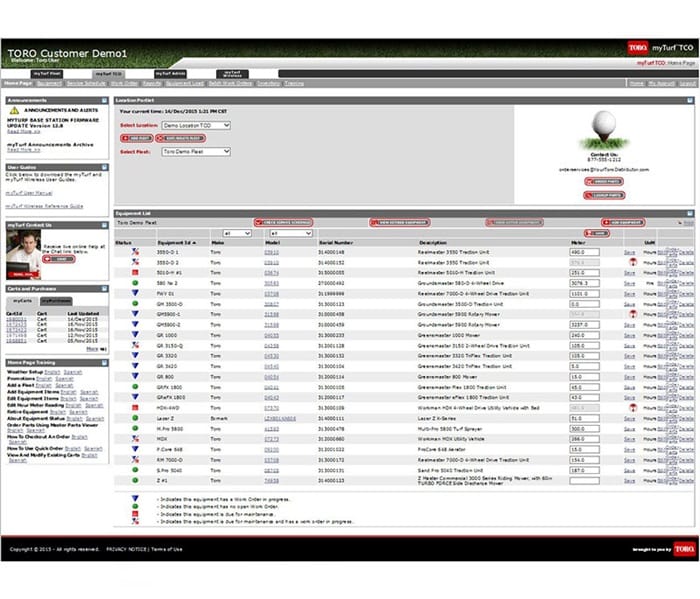Screen dimensions: 700x599
Task: Click red meter icon in HDX-4WD row
Action: (x=633, y=408)
